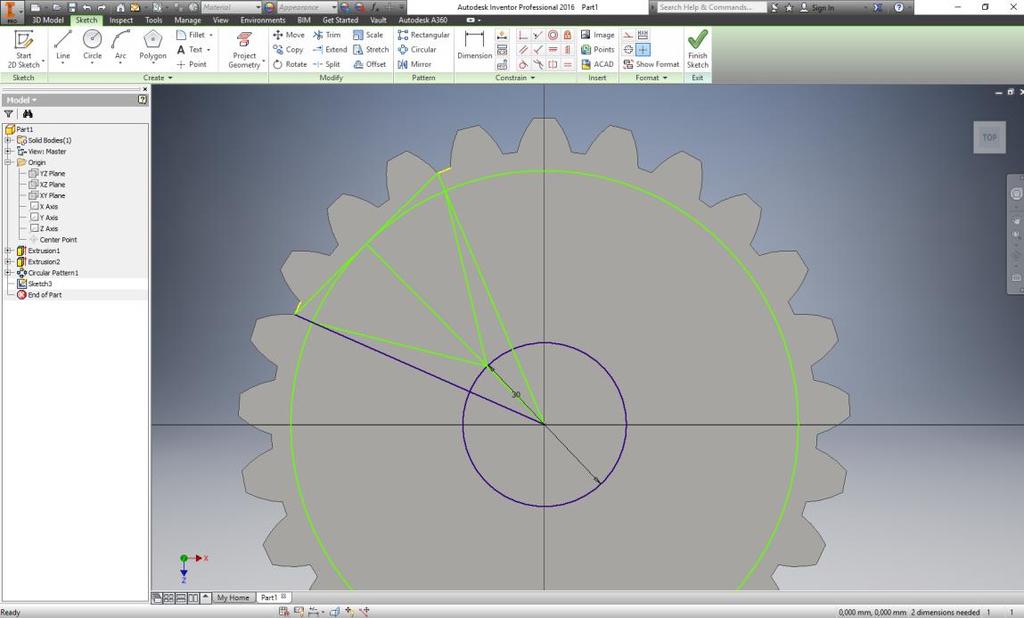This screenshot has width=1024, height=618.
Task: Open the Environments ribbon tab
Action: click(263, 20)
